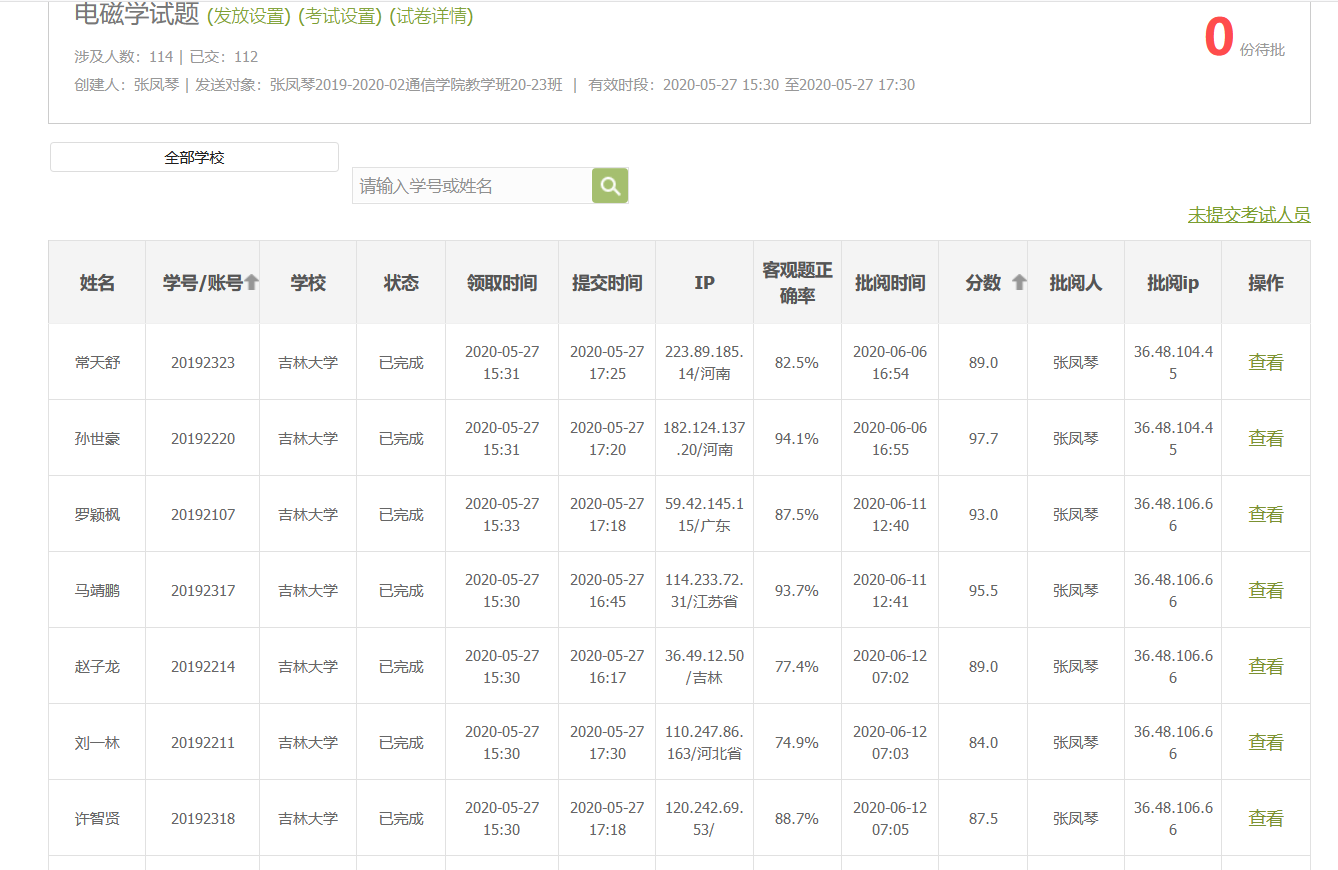Click accuracy value 88.7%
This screenshot has height=870, width=1338.
(797, 818)
